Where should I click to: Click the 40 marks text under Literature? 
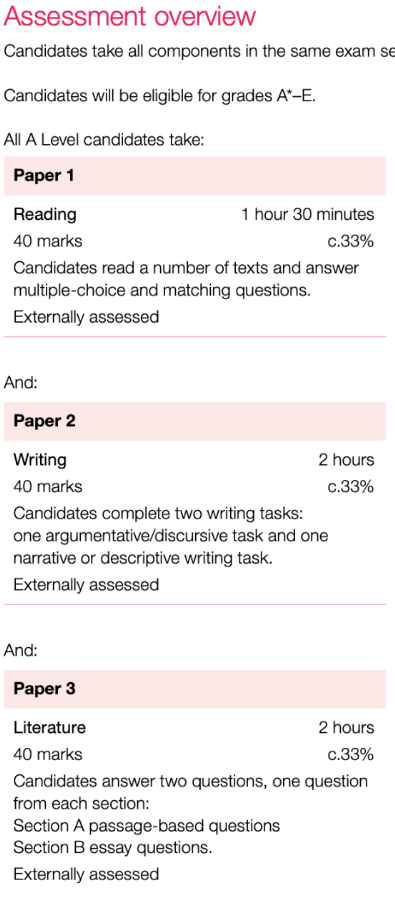48,755
